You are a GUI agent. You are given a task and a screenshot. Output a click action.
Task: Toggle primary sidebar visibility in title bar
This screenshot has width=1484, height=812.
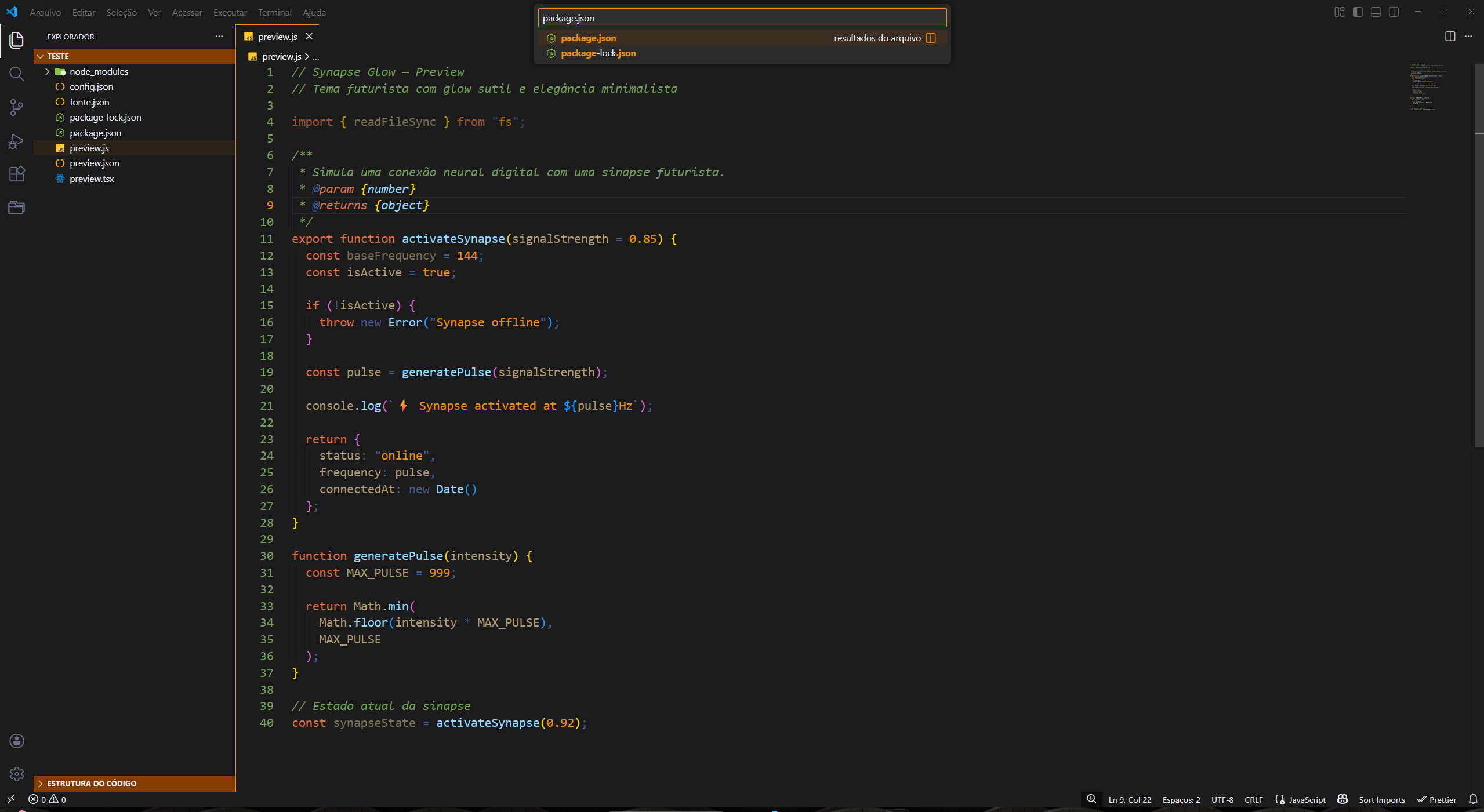(x=1357, y=12)
